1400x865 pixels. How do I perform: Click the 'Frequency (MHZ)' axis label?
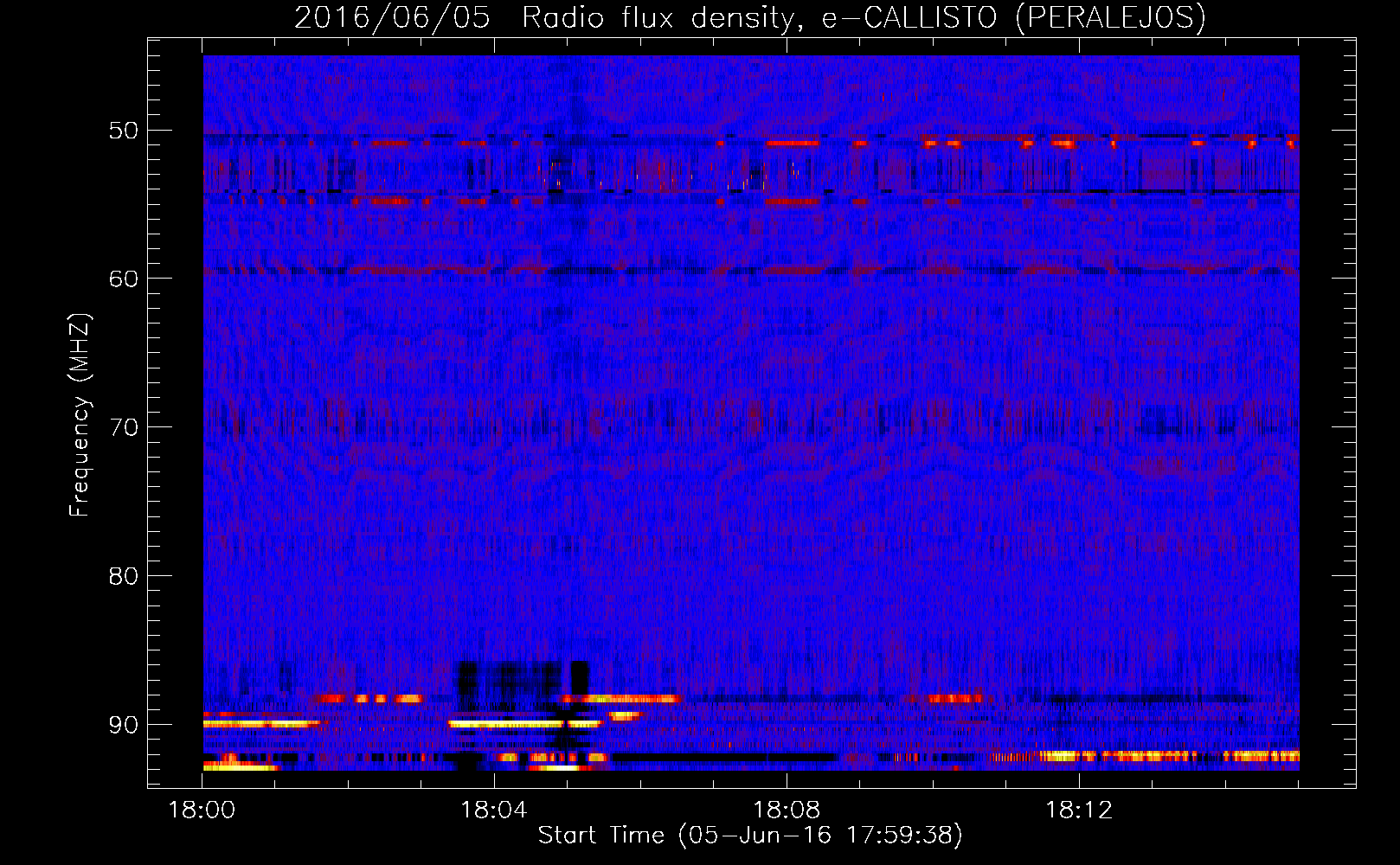(79, 415)
